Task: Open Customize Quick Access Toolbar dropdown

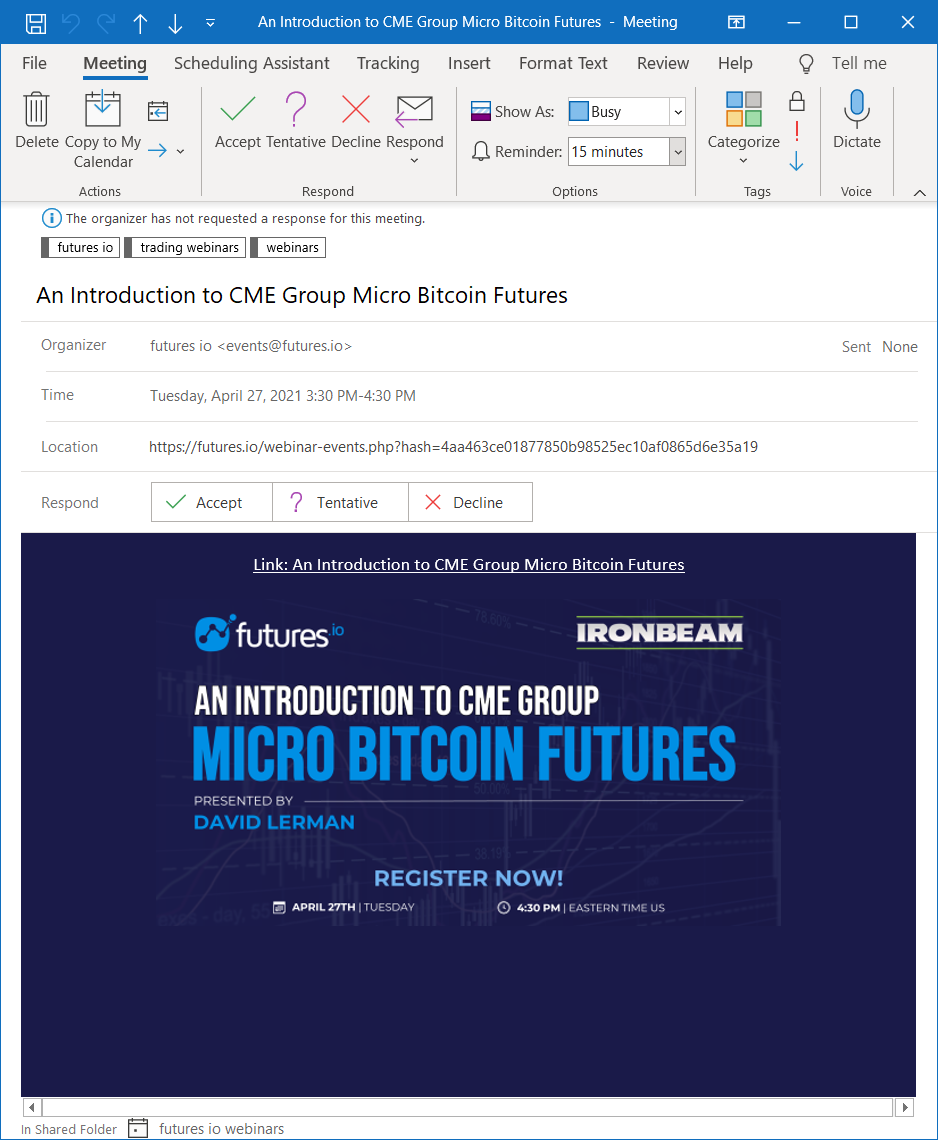Action: pyautogui.click(x=210, y=23)
